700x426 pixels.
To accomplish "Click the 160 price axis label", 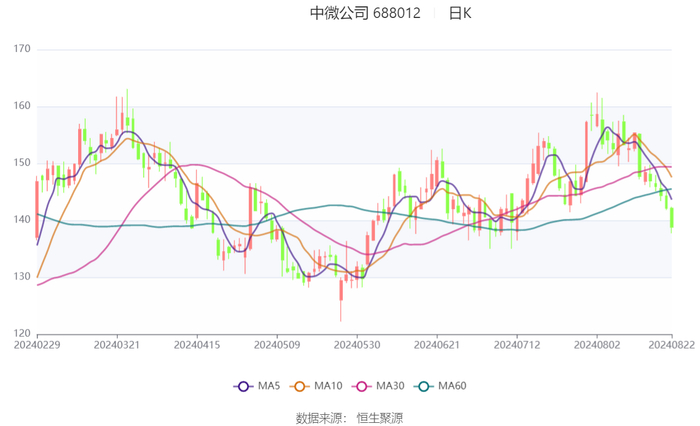I will 22,106.
